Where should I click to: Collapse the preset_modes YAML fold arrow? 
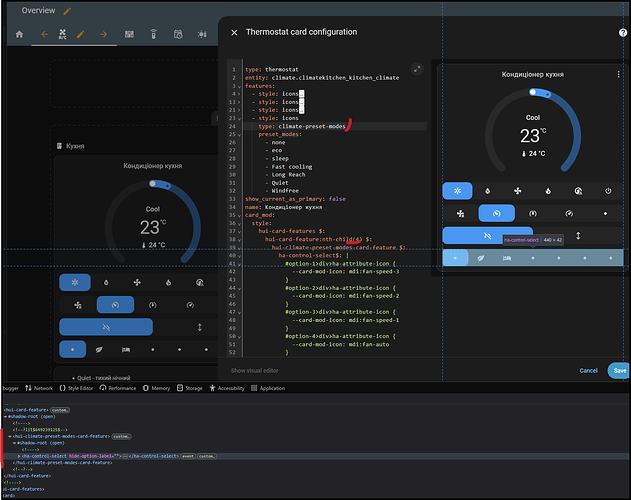pyautogui.click(x=240, y=134)
